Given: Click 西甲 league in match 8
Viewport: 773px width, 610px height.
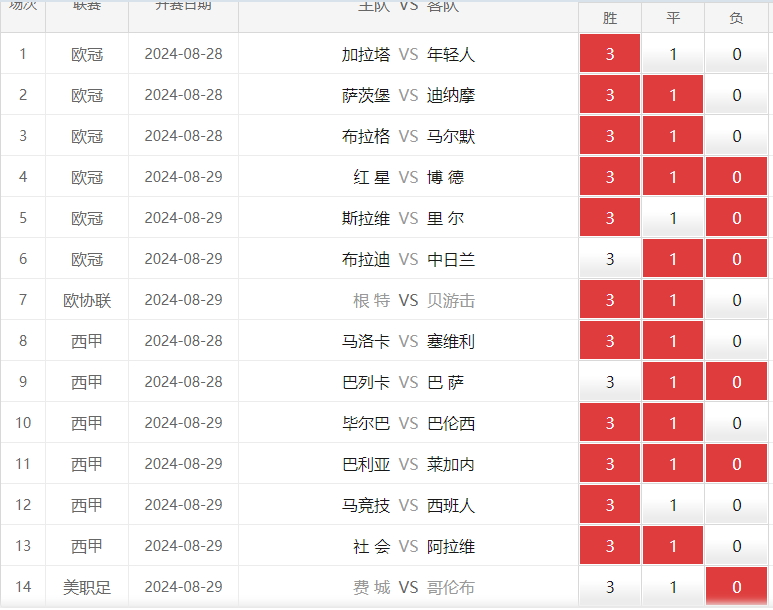Looking at the screenshot, I should coord(87,341).
